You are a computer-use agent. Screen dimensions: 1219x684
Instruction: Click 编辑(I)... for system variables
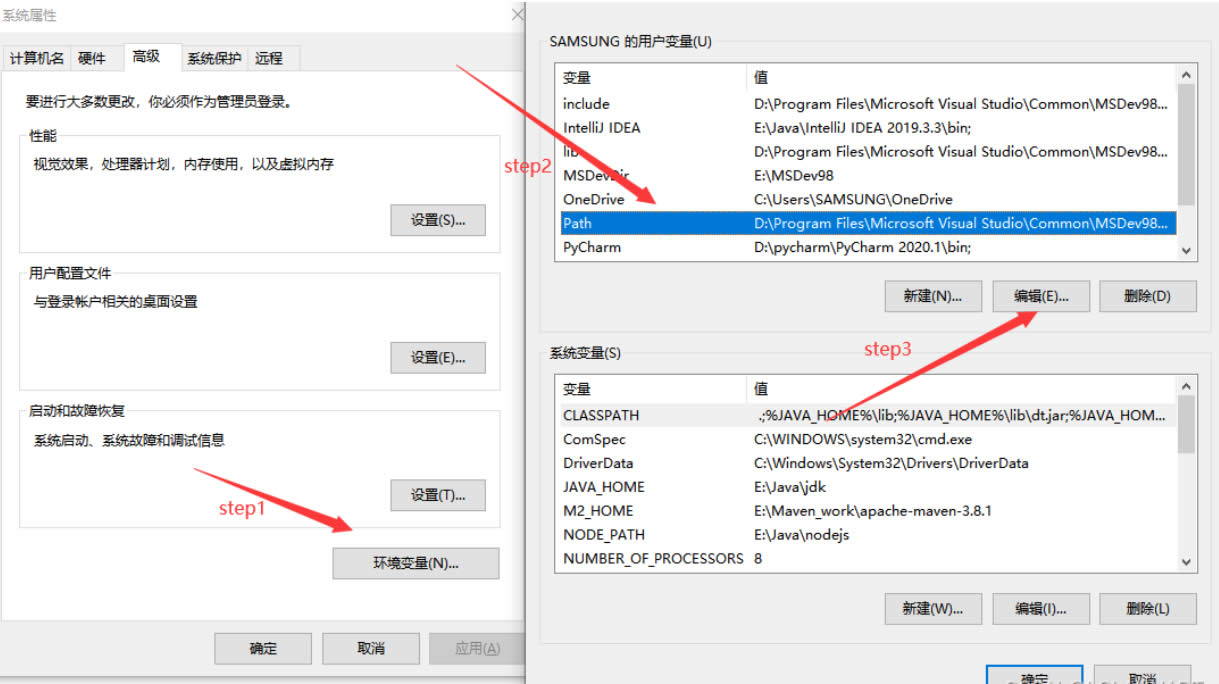[x=1041, y=608]
